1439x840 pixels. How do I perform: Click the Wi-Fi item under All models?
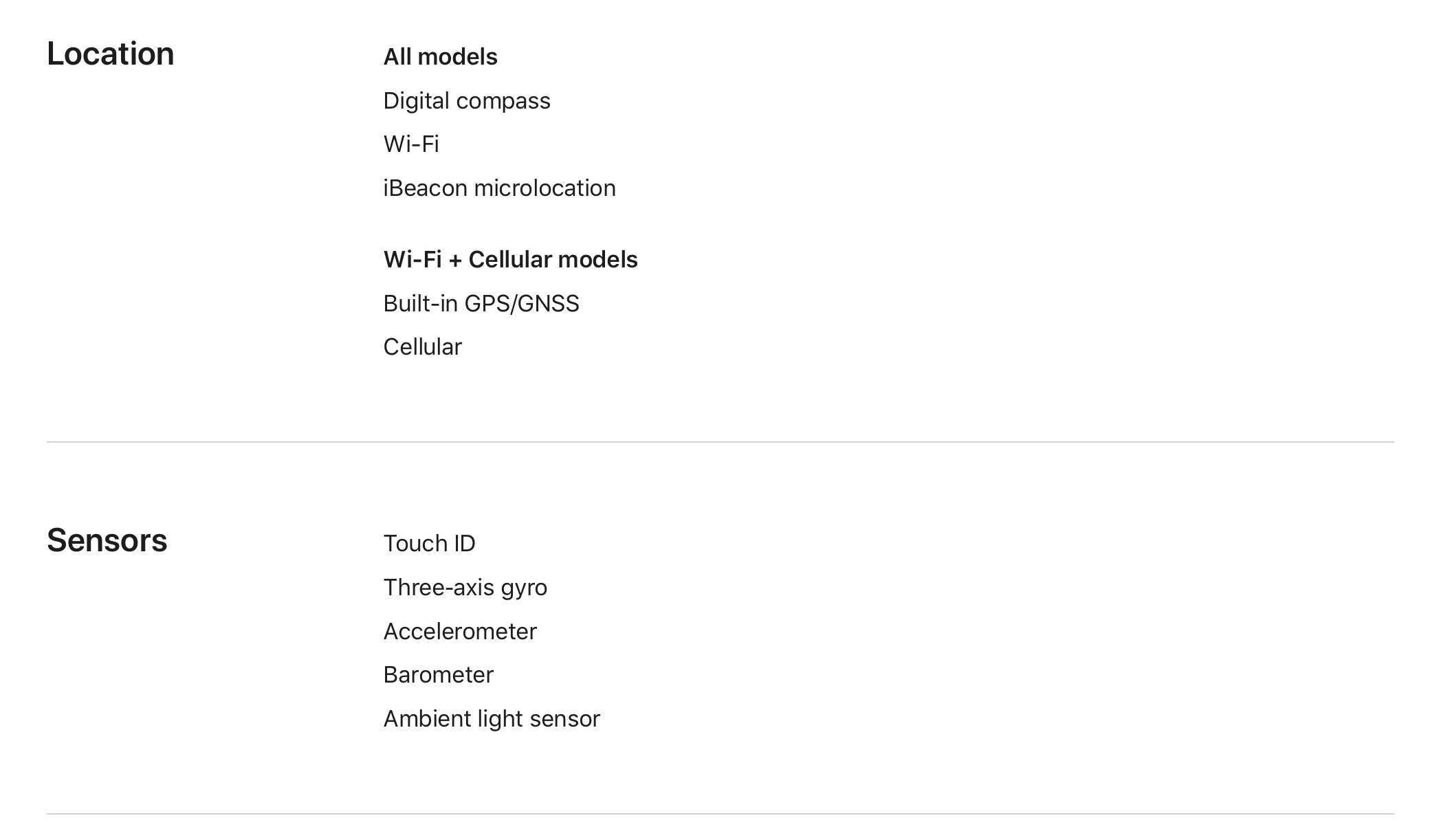click(410, 144)
